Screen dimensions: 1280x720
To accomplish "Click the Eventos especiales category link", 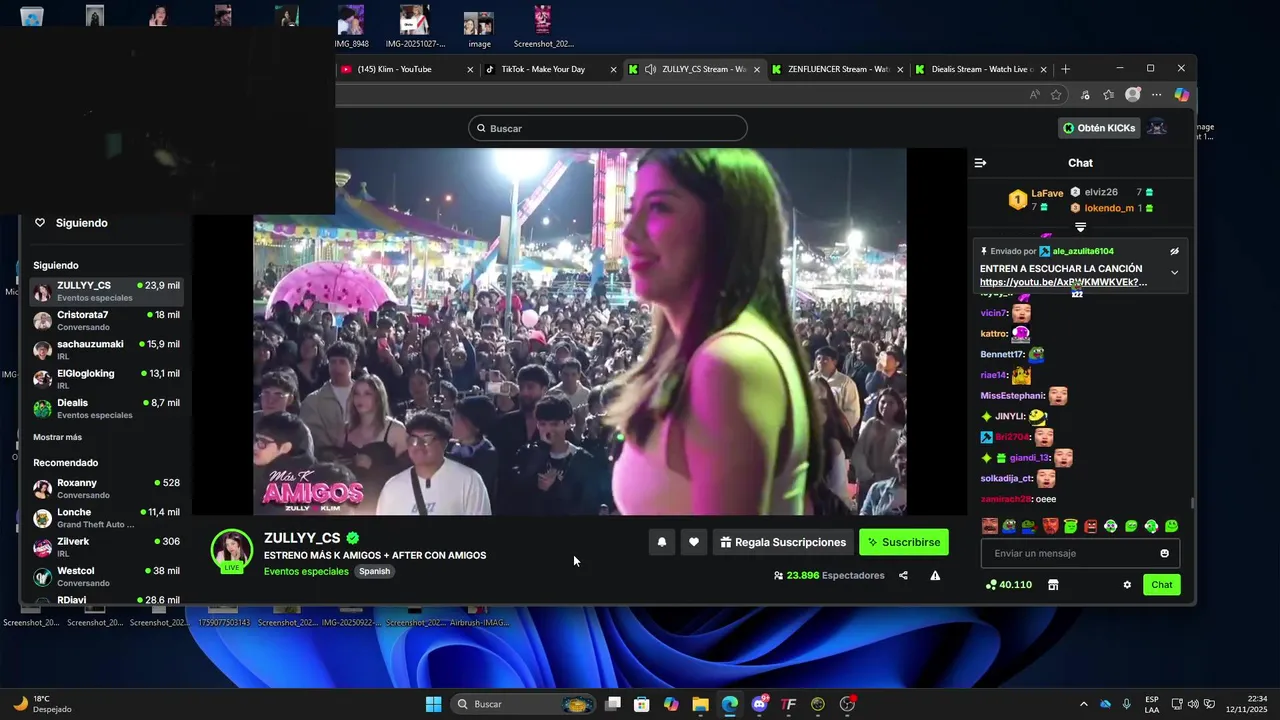I will click(x=306, y=571).
